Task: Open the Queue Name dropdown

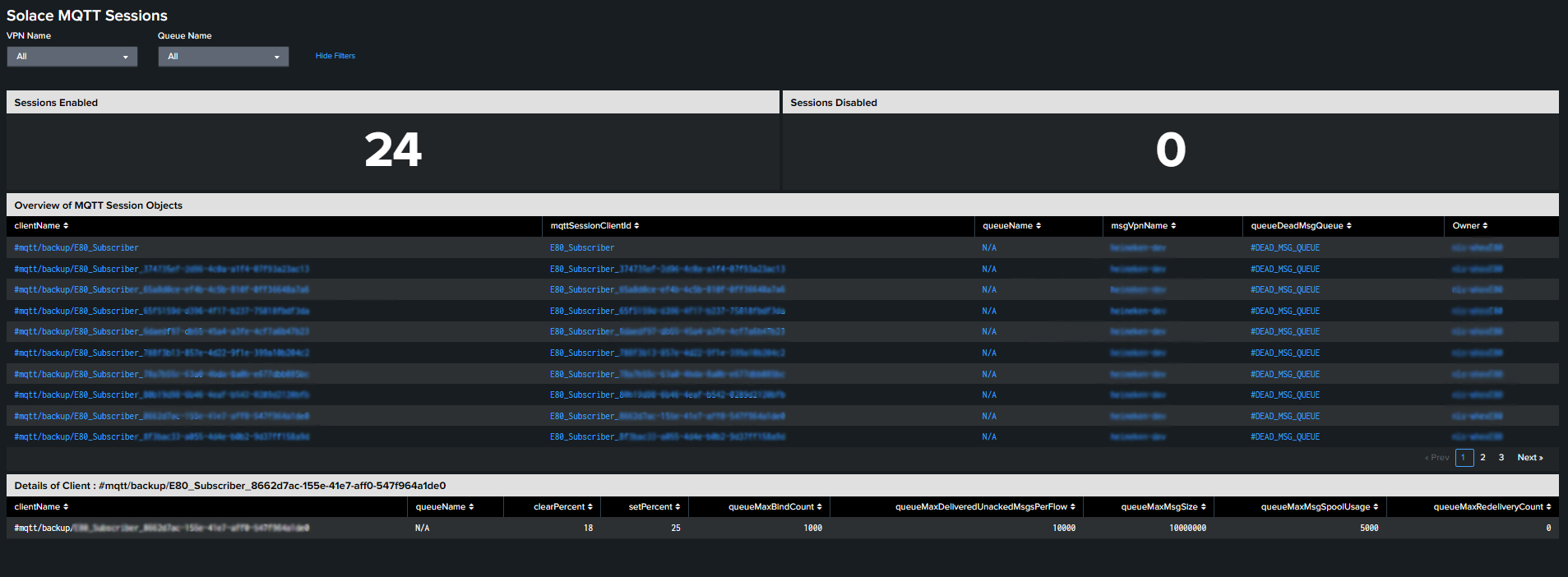Action: click(x=224, y=57)
